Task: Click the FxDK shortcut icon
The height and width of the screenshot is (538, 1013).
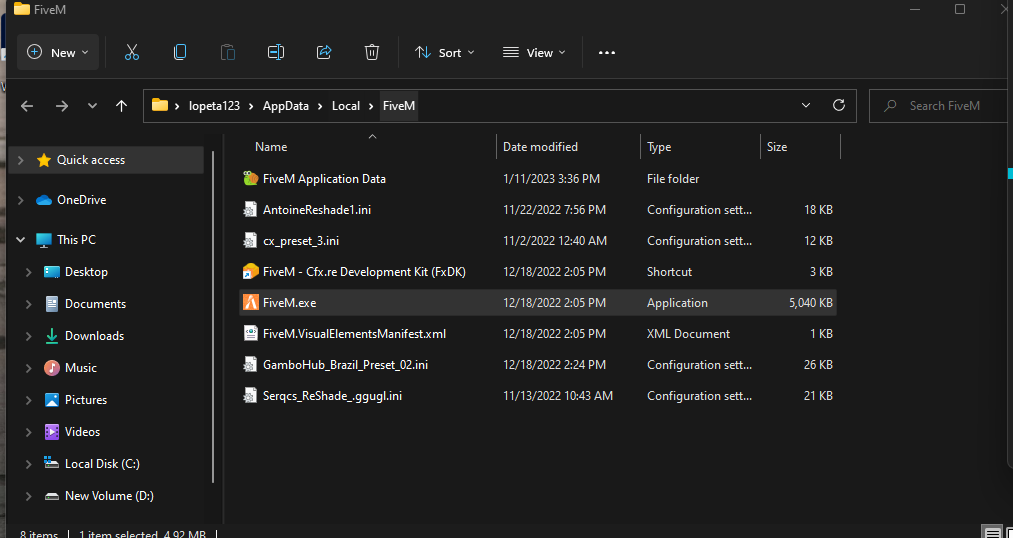Action: coord(251,271)
